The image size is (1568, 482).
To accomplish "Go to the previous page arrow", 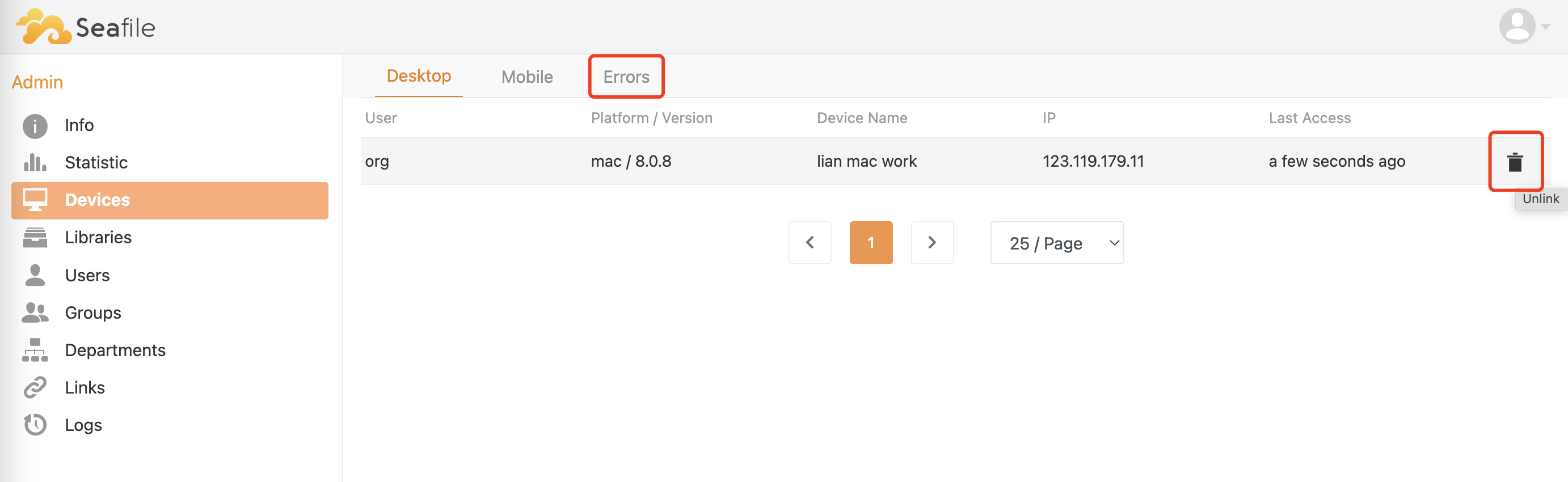I will coord(810,243).
